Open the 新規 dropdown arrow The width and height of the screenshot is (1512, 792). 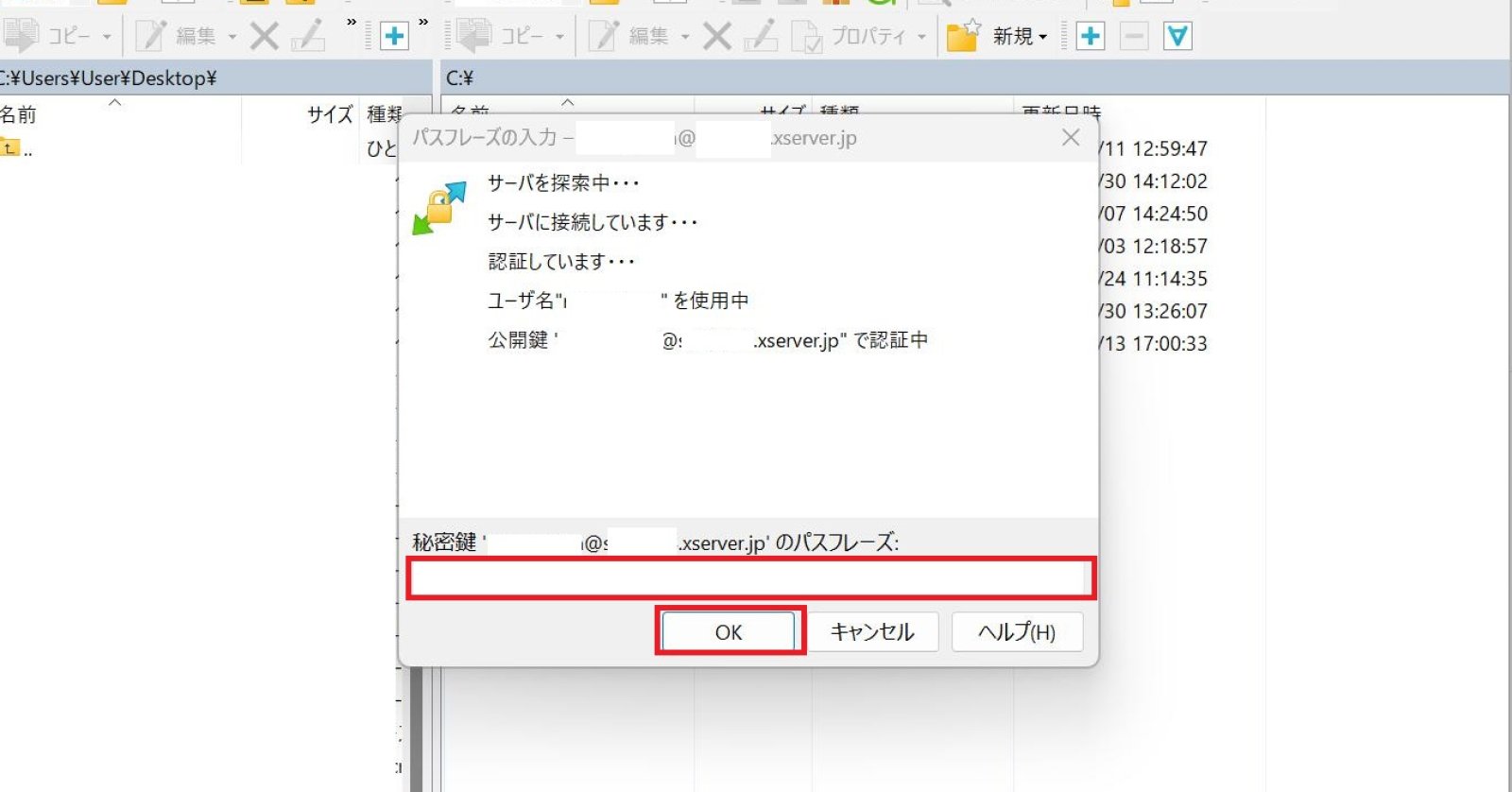pos(1043,37)
